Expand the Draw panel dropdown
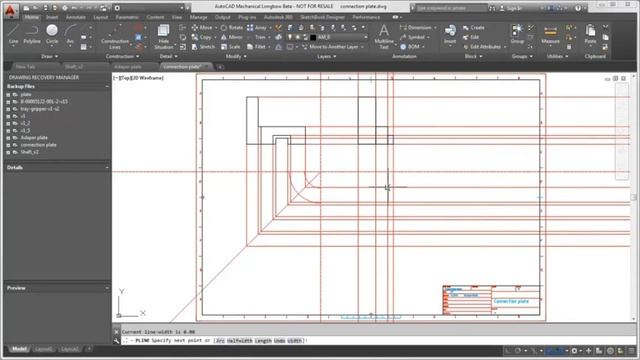640x360 pixels. pos(49,56)
